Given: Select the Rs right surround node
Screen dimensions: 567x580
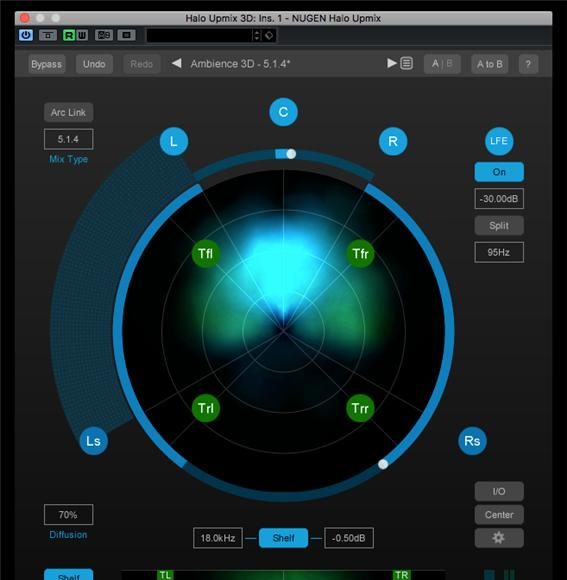Looking at the screenshot, I should point(472,441).
